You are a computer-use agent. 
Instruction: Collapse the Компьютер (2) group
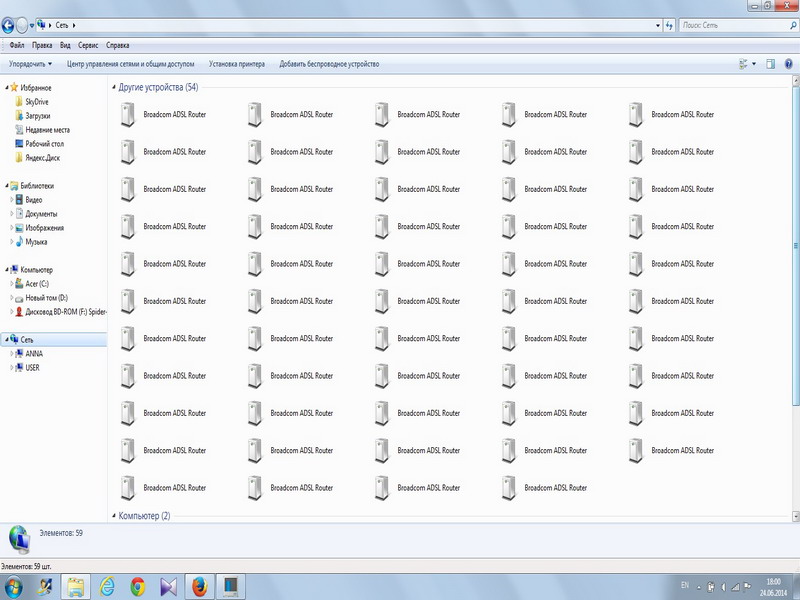click(x=114, y=516)
